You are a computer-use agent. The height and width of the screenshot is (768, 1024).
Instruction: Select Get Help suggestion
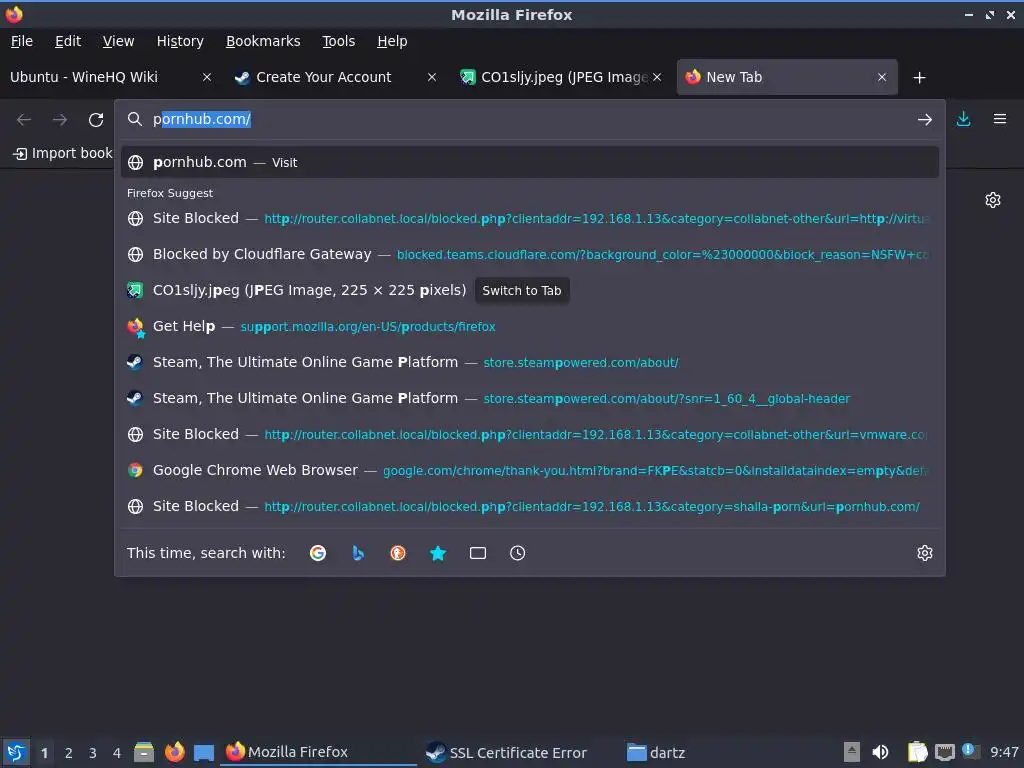coord(530,326)
